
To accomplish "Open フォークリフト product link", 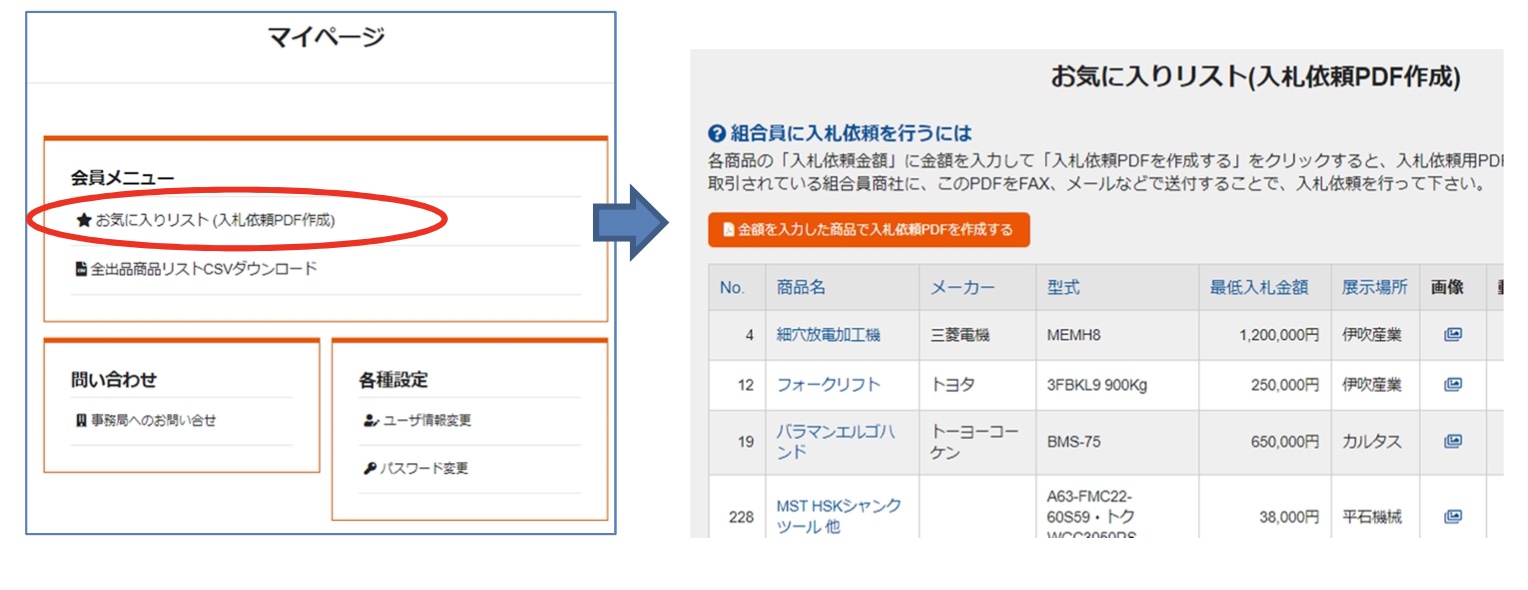I will pos(829,384).
